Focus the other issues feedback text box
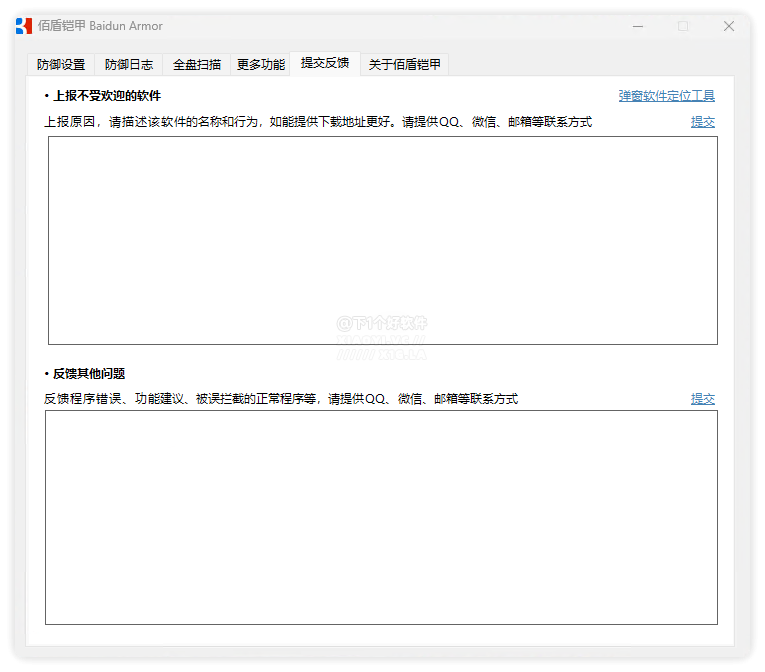This screenshot has width=765, height=672. point(381,517)
